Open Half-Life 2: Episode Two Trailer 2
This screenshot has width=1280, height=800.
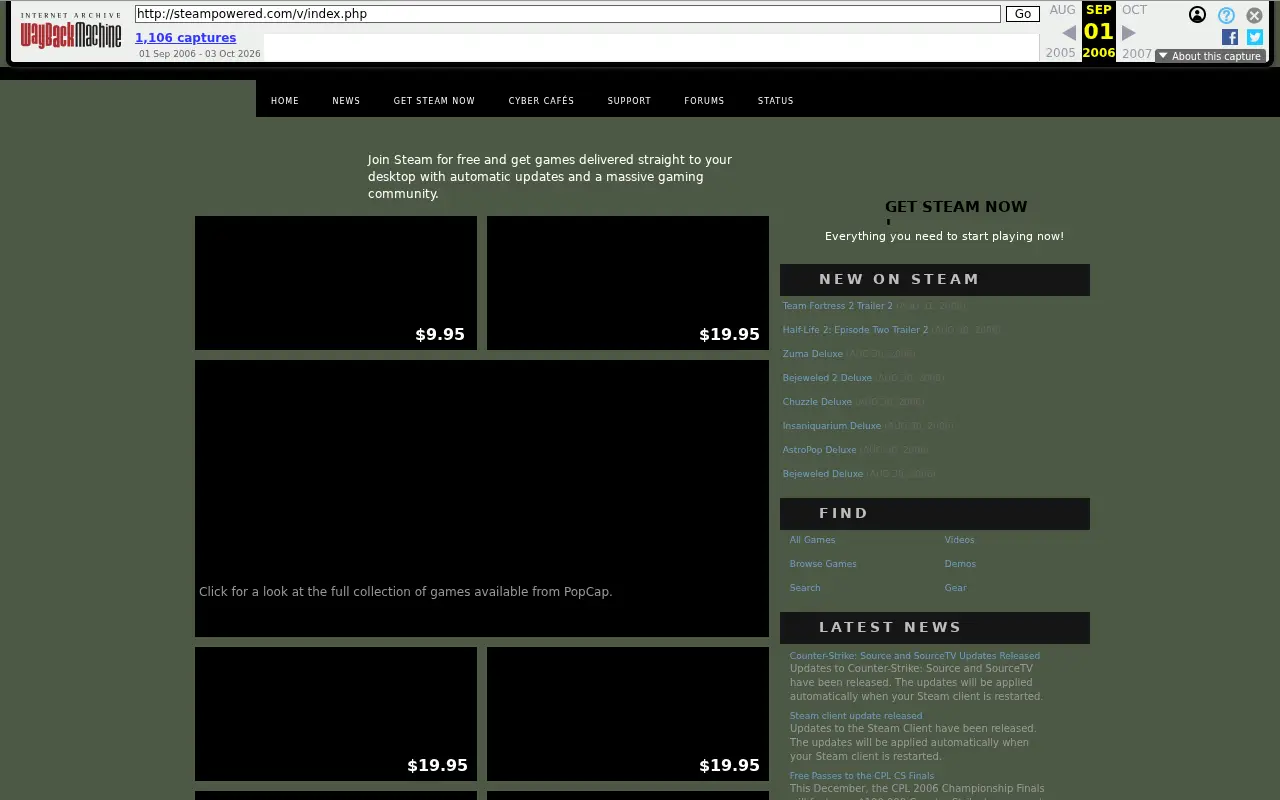pos(855,330)
